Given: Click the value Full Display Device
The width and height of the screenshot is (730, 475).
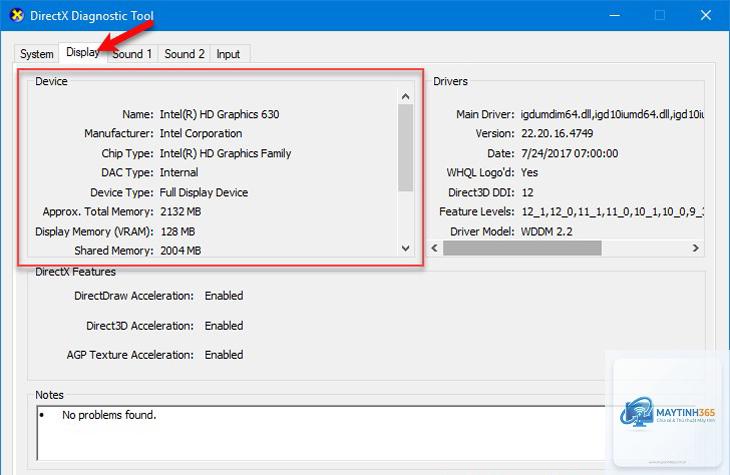Looking at the screenshot, I should pos(203,192).
